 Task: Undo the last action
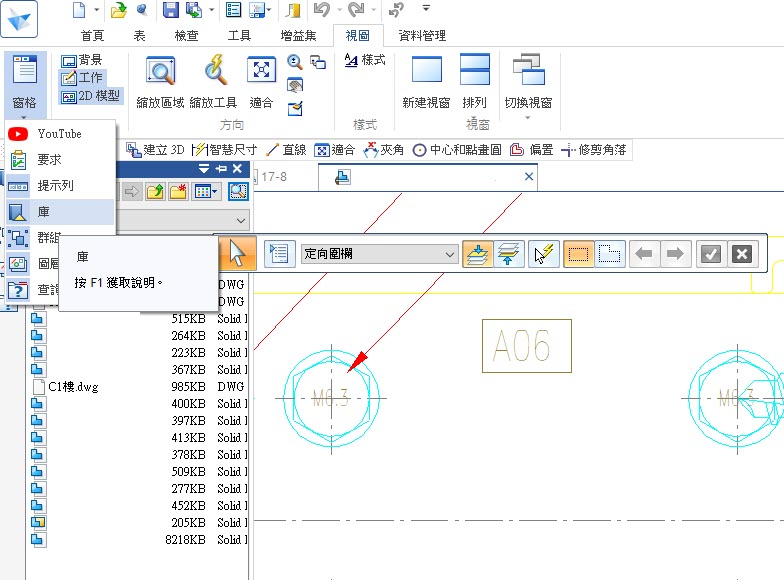click(322, 10)
